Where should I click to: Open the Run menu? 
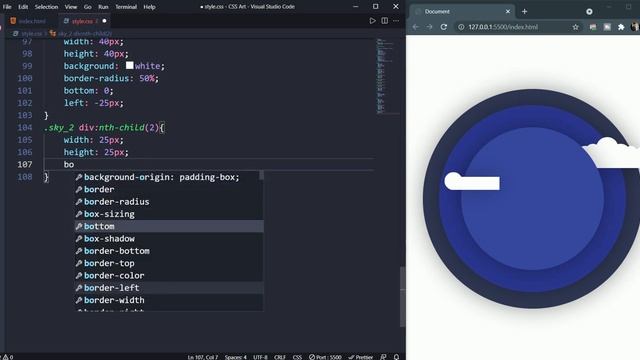pyautogui.click(x=103, y=7)
